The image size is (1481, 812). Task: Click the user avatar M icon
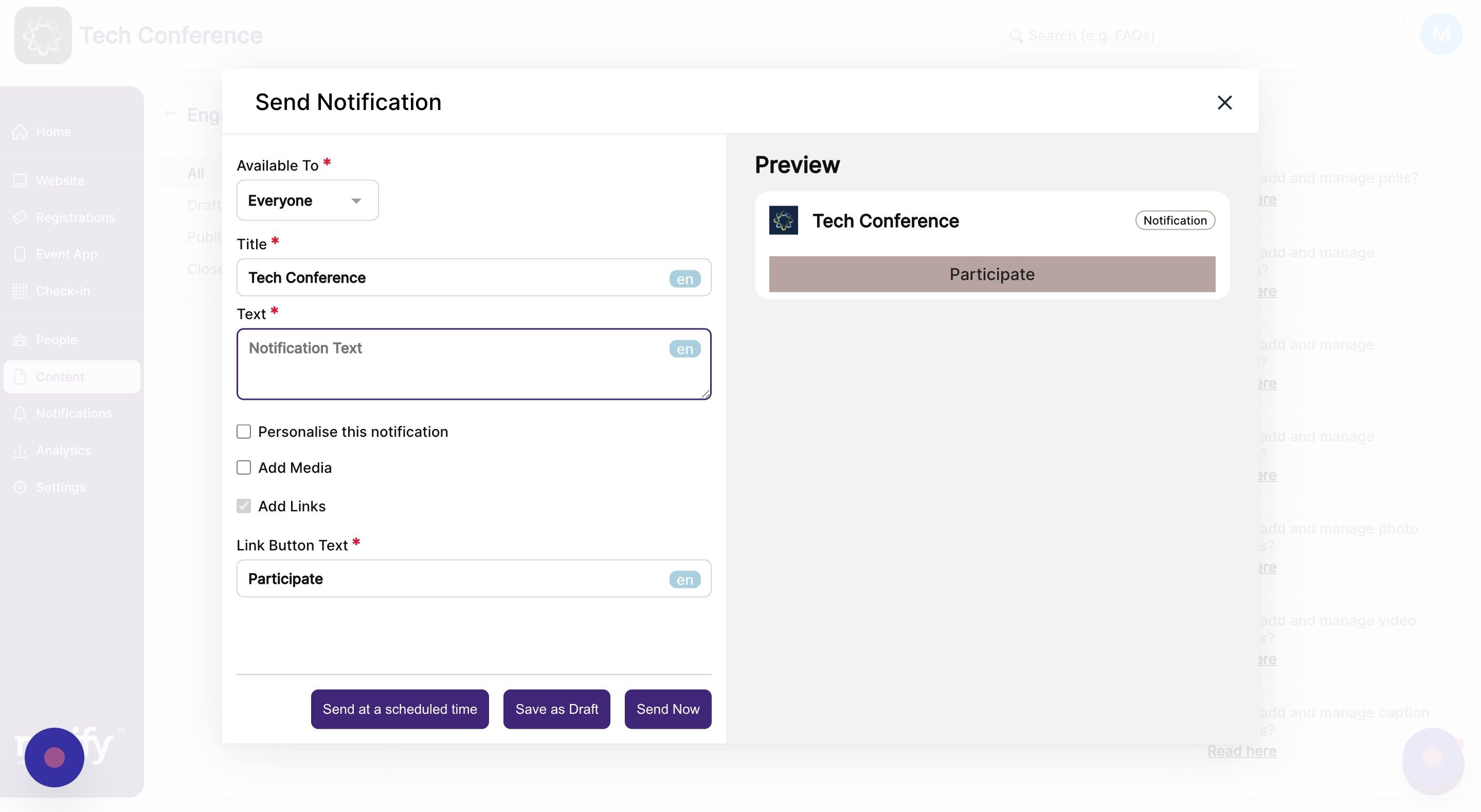coord(1440,34)
